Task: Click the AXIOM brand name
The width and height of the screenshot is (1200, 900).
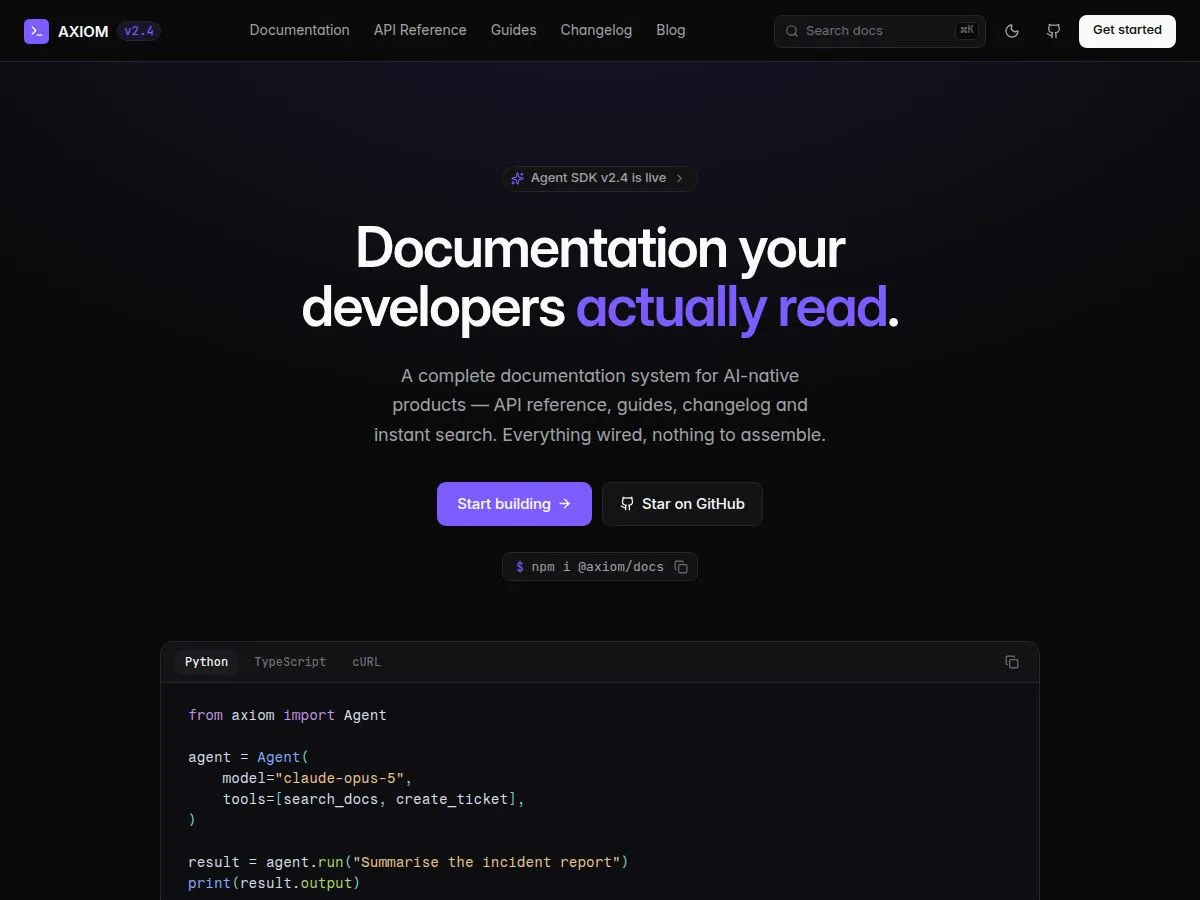Action: [83, 31]
